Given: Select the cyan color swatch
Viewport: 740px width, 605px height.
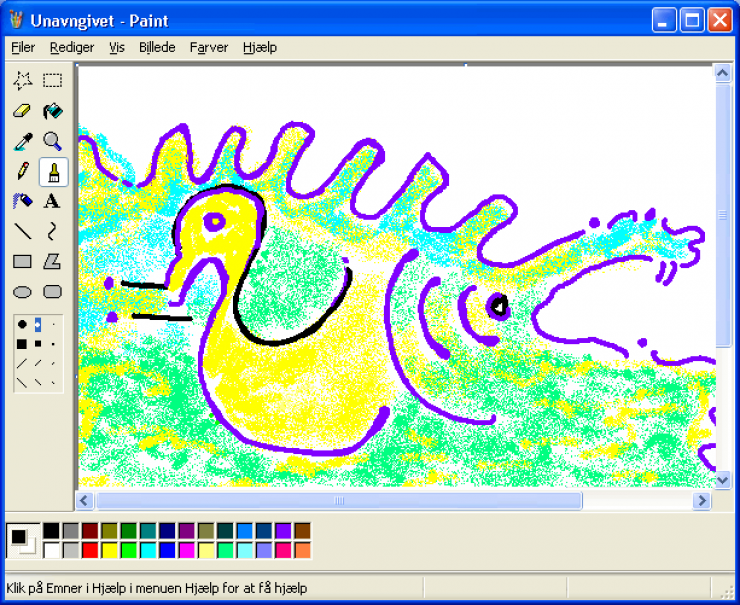Looking at the screenshot, I should [x=148, y=550].
